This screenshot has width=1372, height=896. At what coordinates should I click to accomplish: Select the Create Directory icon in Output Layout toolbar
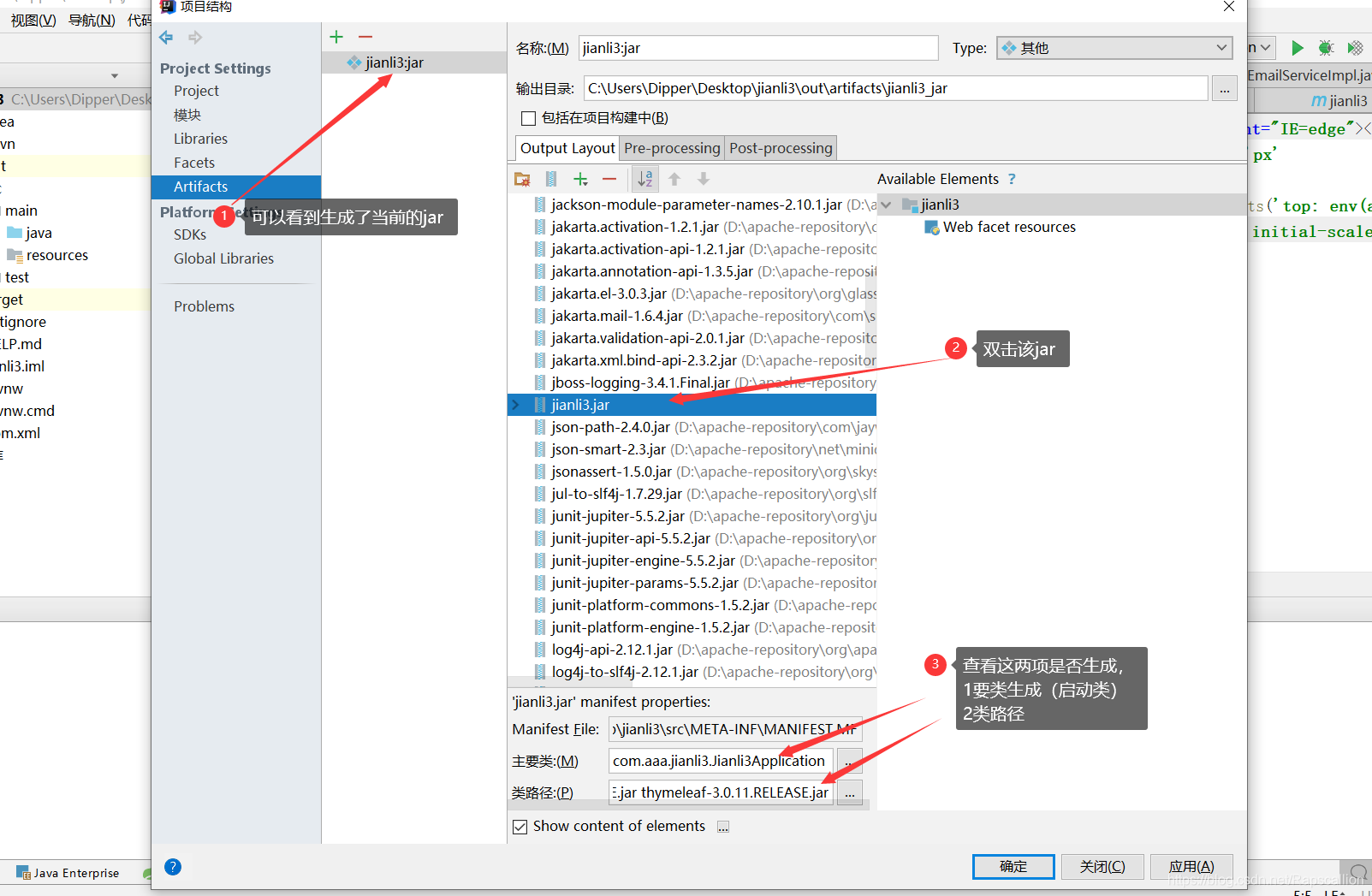point(522,178)
